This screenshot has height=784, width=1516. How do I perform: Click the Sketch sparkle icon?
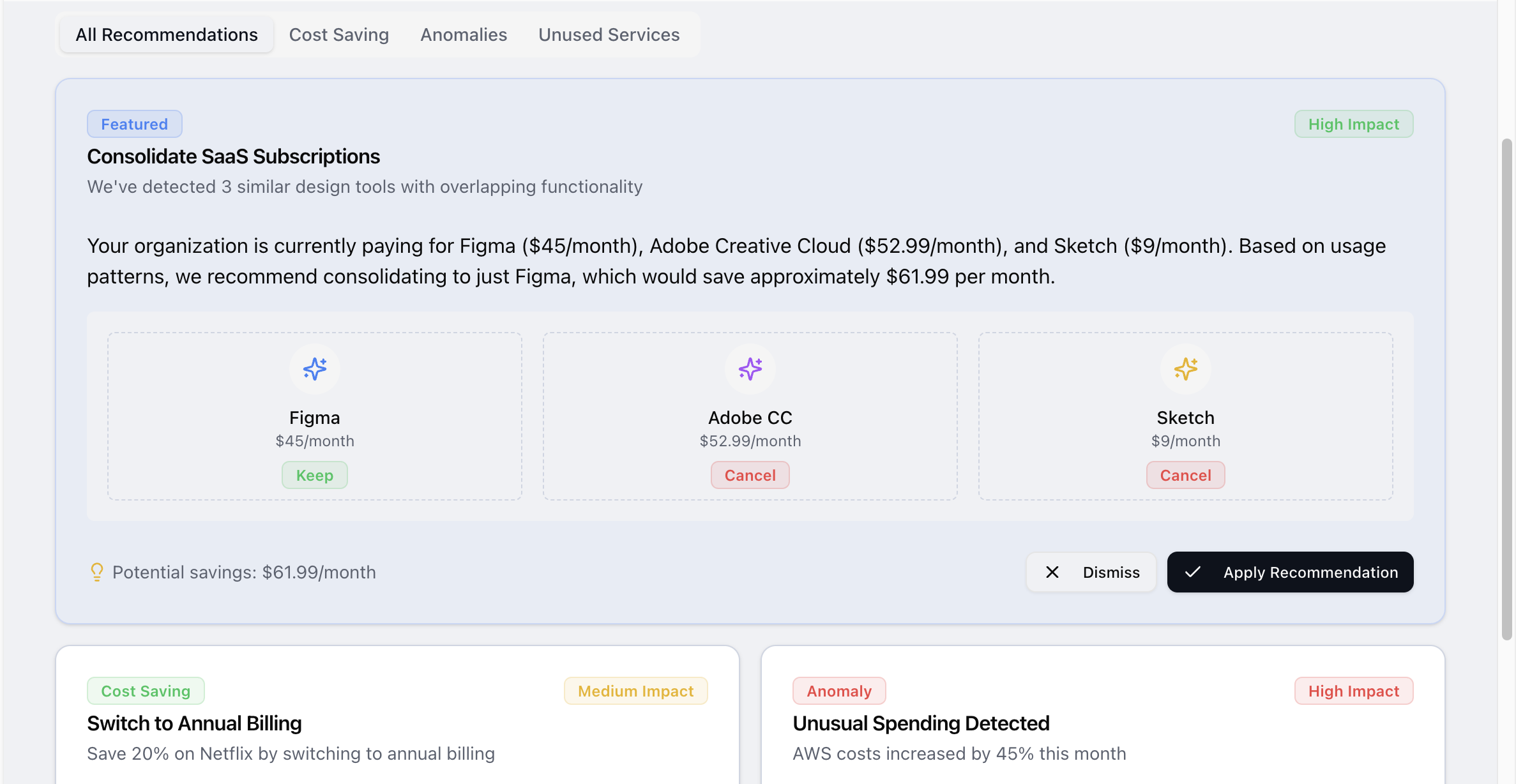(1186, 369)
